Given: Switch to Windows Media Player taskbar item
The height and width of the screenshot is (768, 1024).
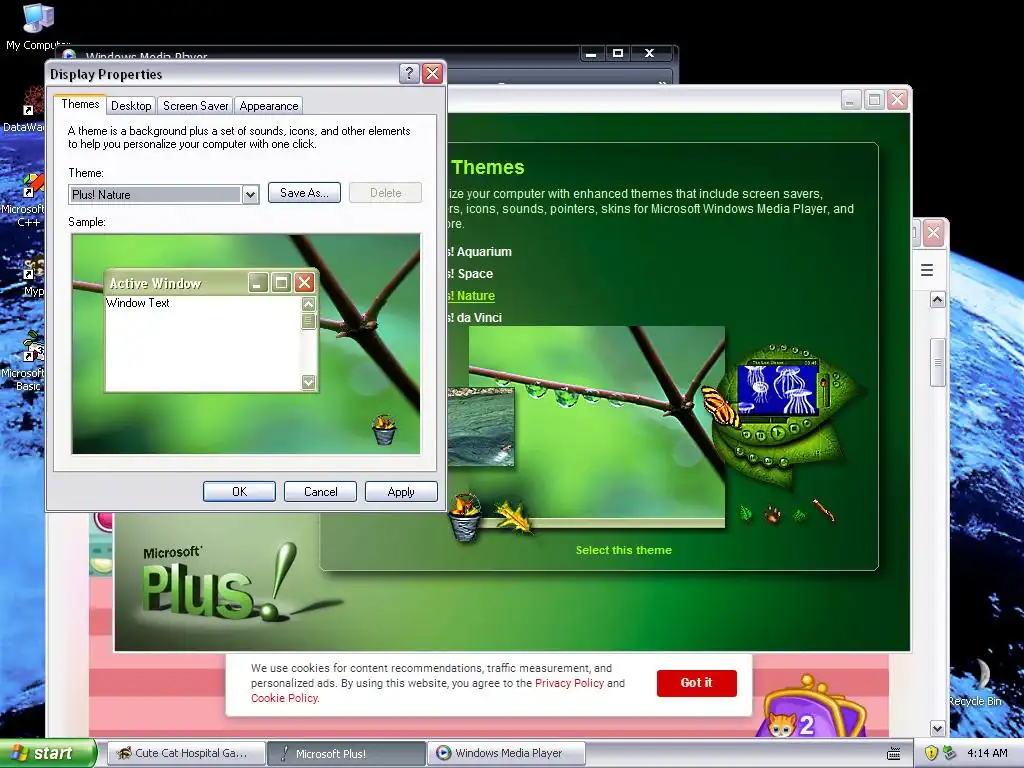Looking at the screenshot, I should (x=506, y=753).
